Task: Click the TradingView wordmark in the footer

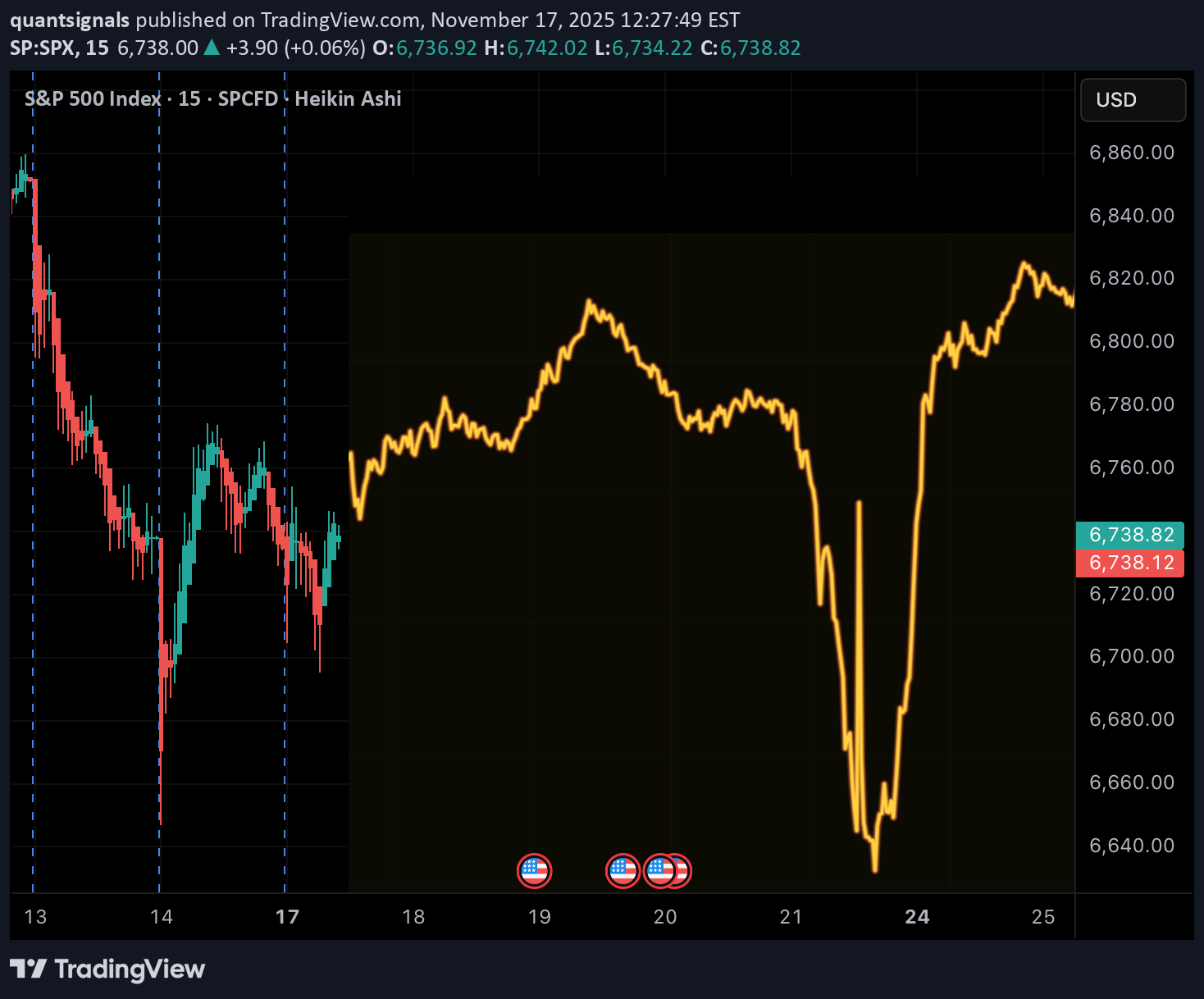Action: (130, 969)
